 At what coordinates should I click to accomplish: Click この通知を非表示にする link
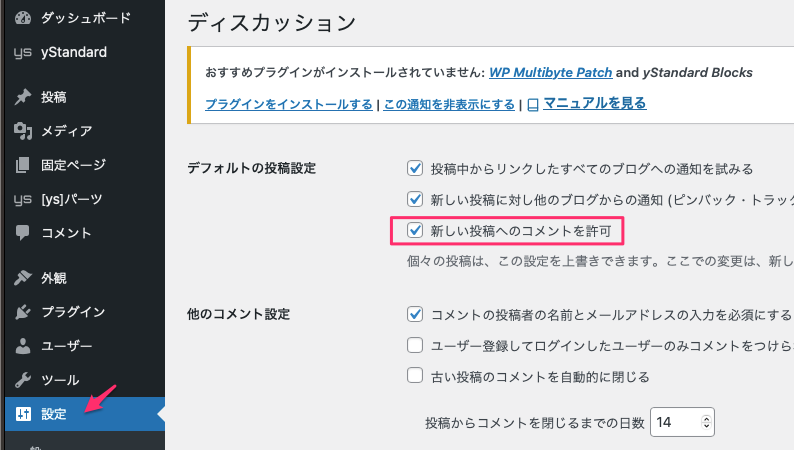coord(449,104)
